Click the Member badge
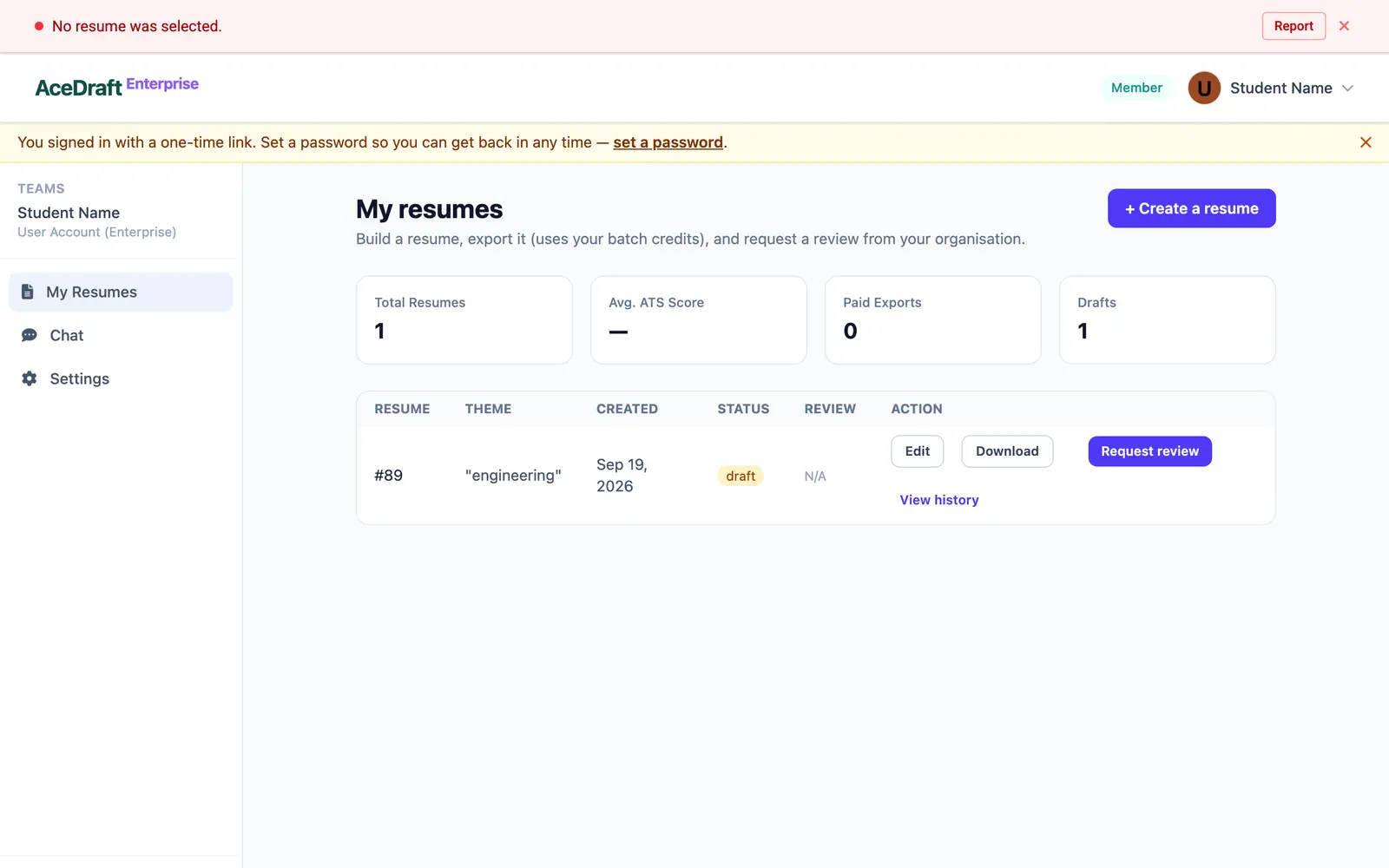This screenshot has height=868, width=1389. pos(1136,88)
